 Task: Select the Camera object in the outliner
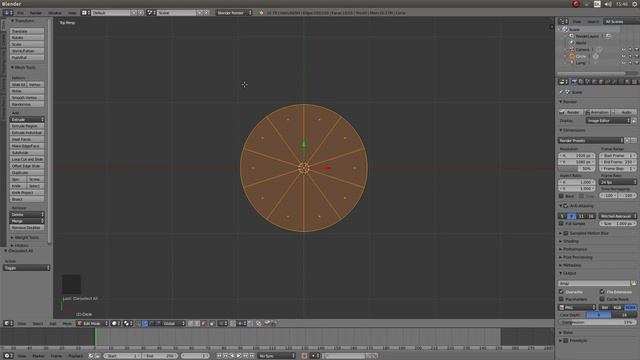[x=582, y=50]
